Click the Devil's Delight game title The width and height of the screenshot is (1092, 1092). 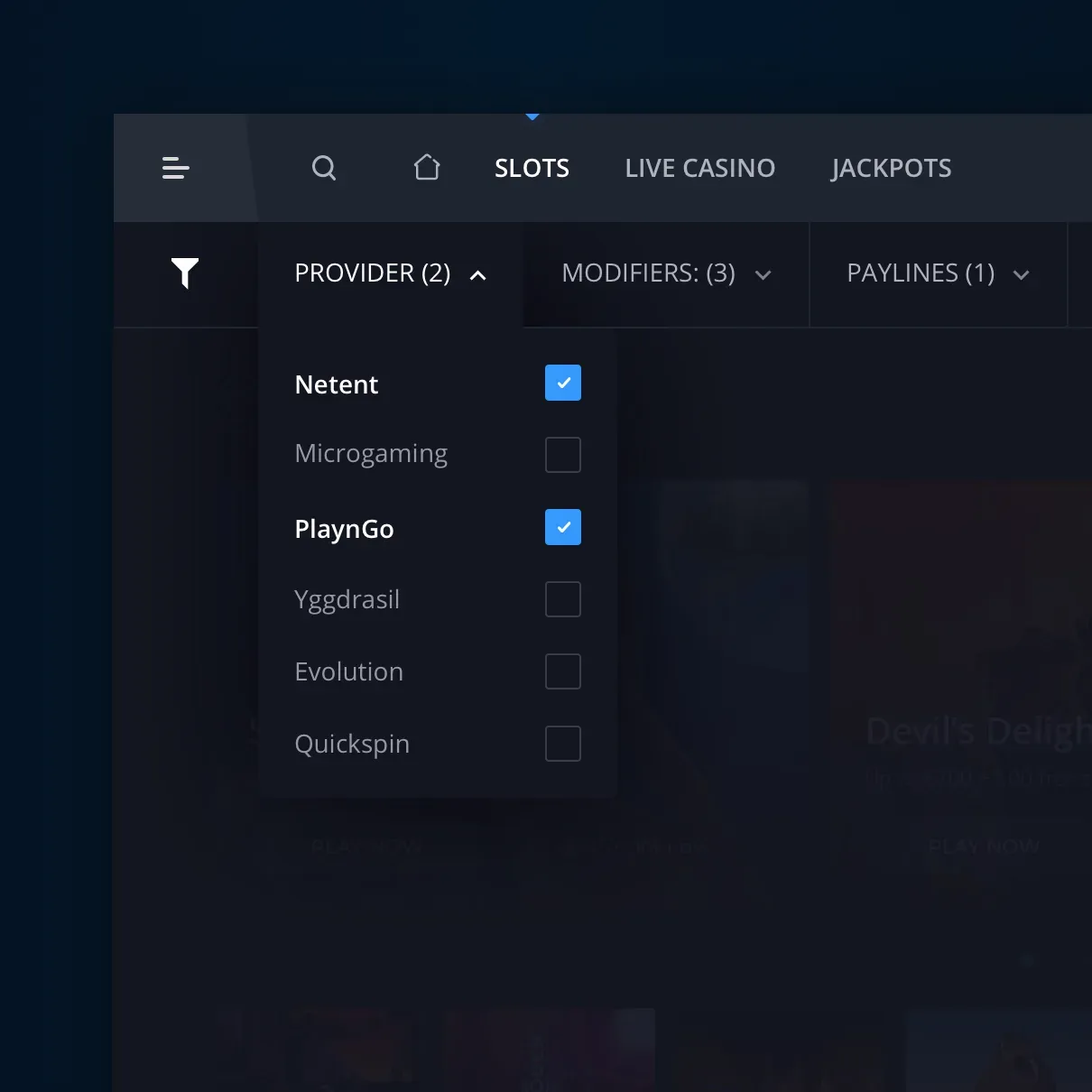click(978, 732)
